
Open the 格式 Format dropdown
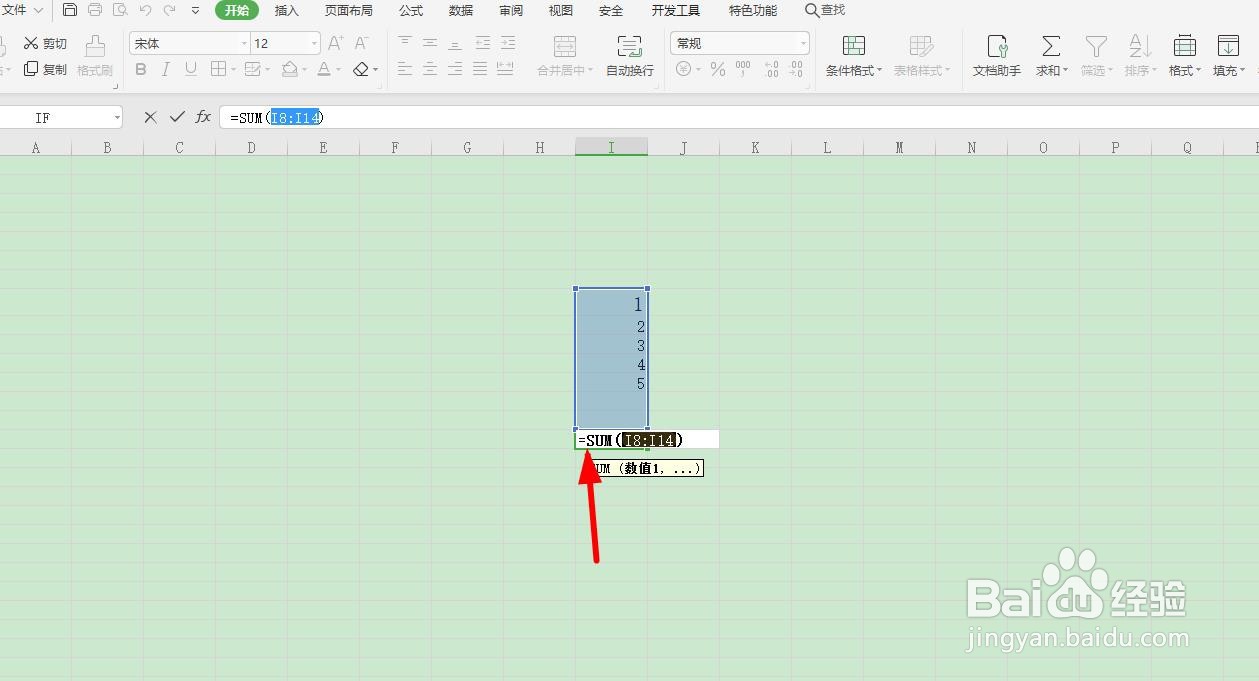pyautogui.click(x=1185, y=56)
